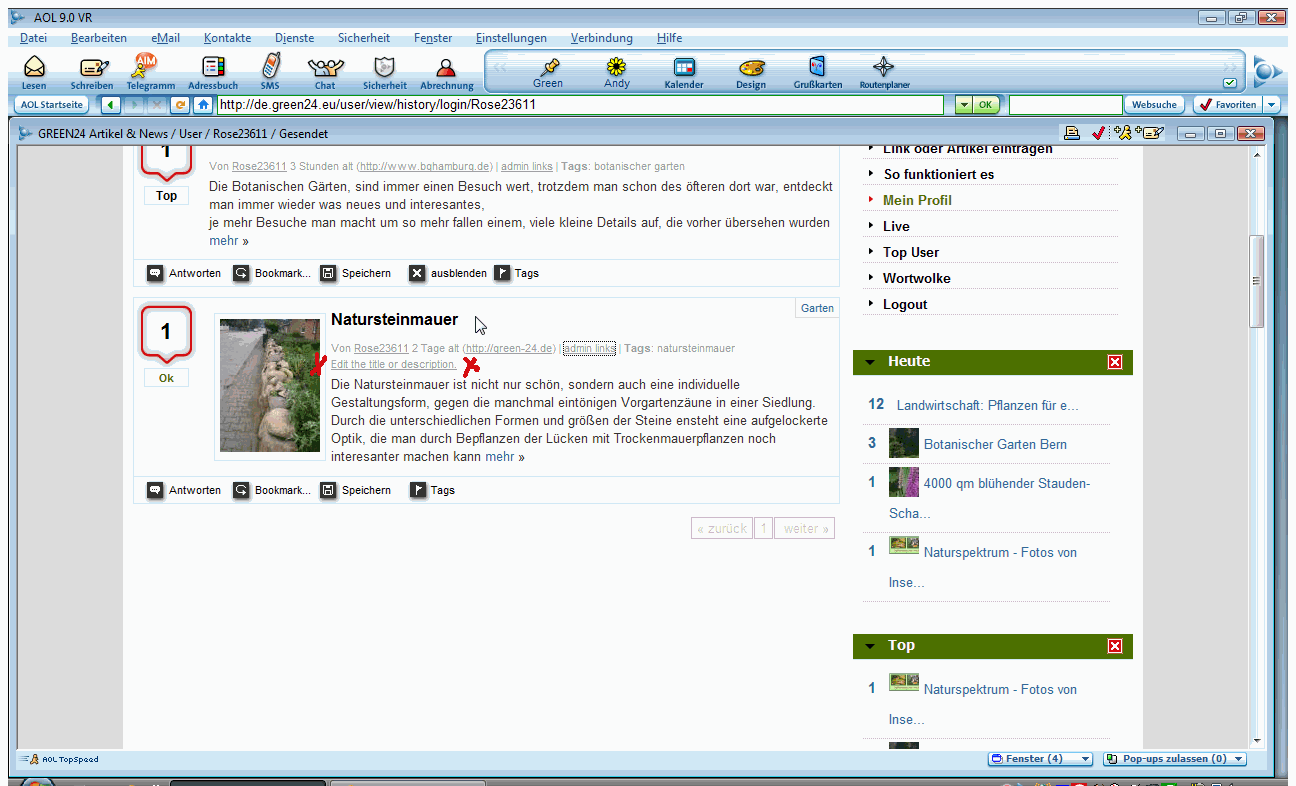Screen dimensions: 1296x786
Task: Click the Schreiben compose icon
Action: [93, 70]
